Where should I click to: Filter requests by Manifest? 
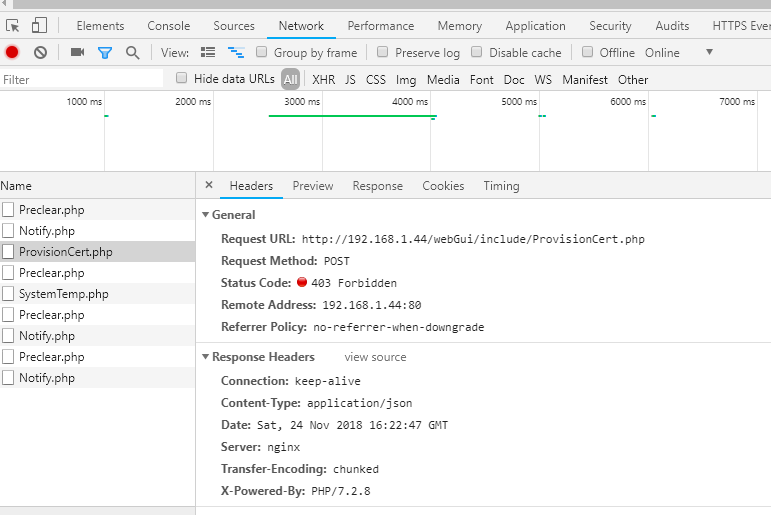585,80
